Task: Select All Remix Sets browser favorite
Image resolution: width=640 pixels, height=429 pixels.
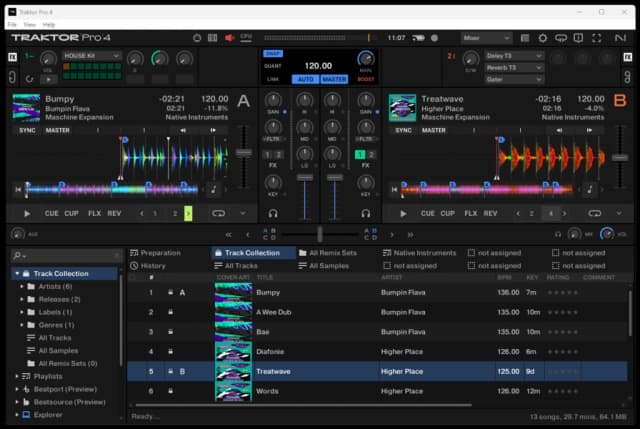Action: coord(328,253)
